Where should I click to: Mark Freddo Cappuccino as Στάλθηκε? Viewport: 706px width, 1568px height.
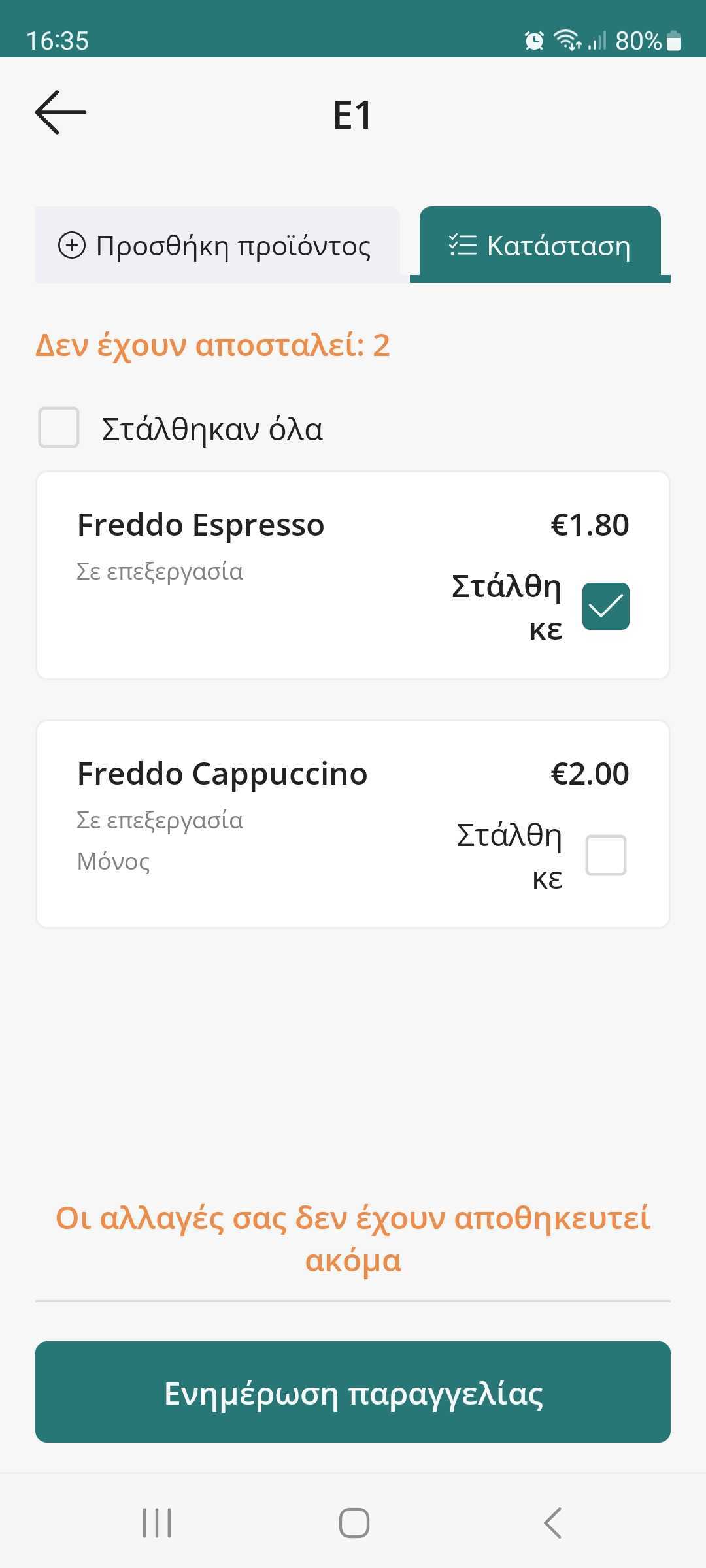tap(605, 855)
